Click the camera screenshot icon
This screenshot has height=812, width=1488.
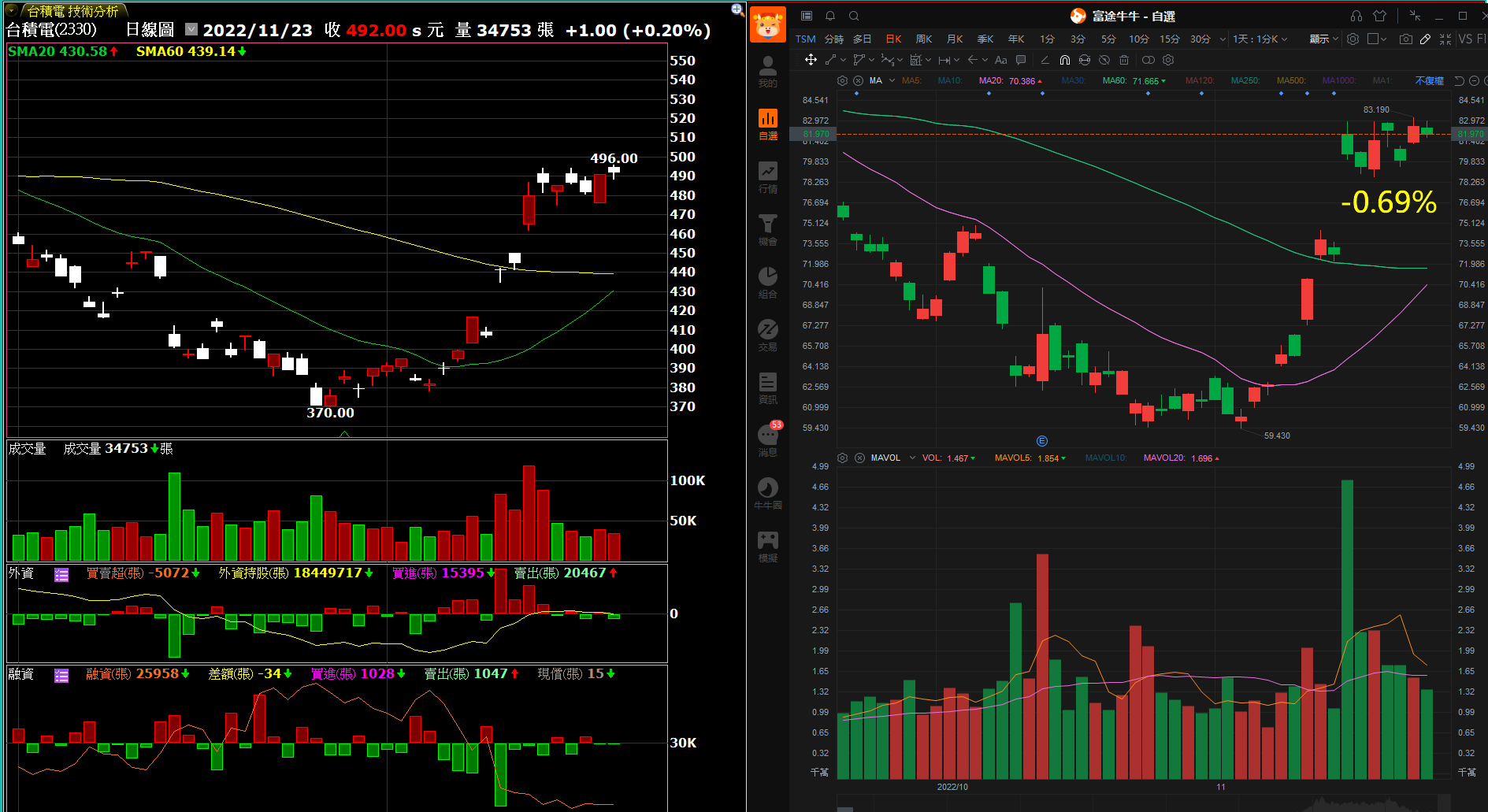point(1405,39)
